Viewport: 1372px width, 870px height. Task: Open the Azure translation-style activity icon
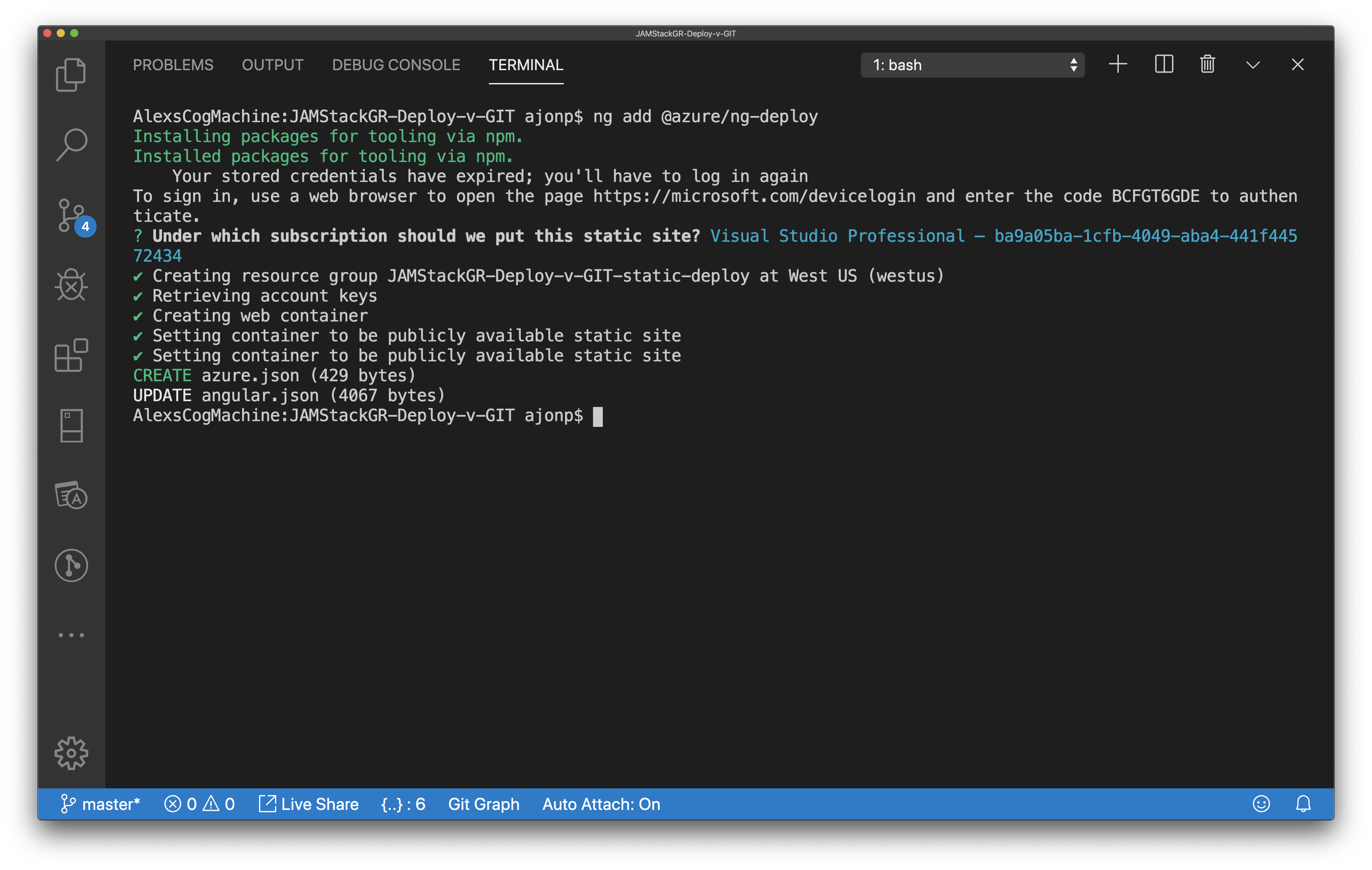pyautogui.click(x=71, y=495)
